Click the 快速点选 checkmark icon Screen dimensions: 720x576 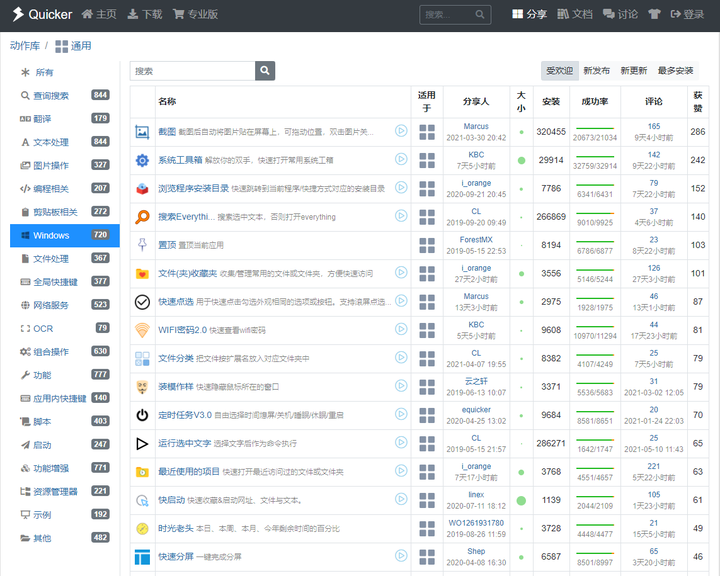142,302
